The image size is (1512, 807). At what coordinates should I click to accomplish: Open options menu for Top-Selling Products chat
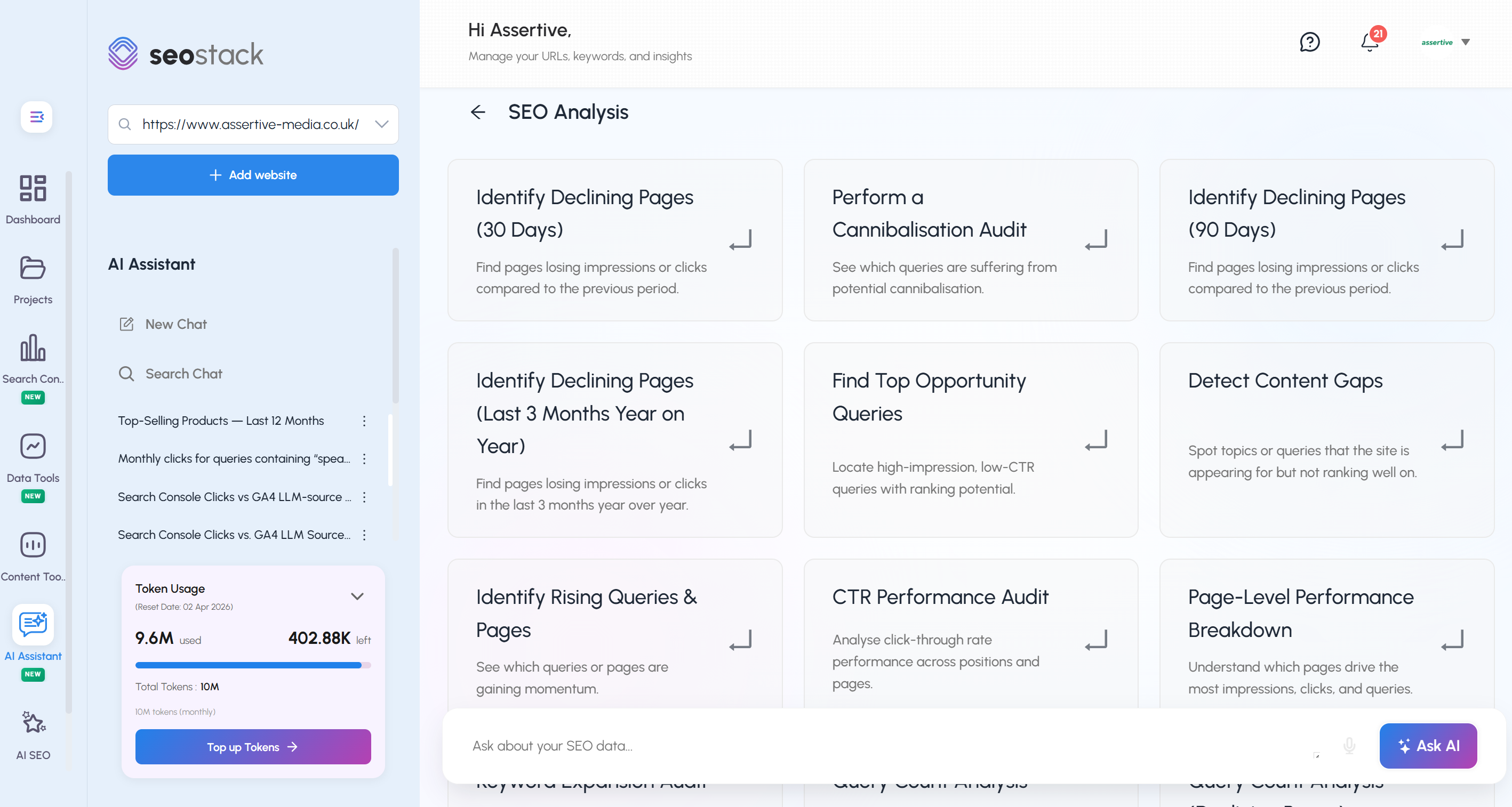click(364, 421)
